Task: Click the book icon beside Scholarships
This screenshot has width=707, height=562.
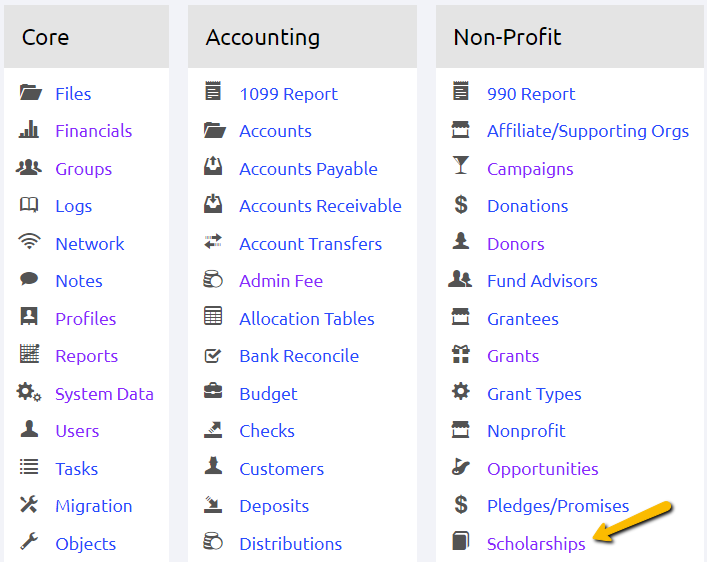Action: click(461, 543)
